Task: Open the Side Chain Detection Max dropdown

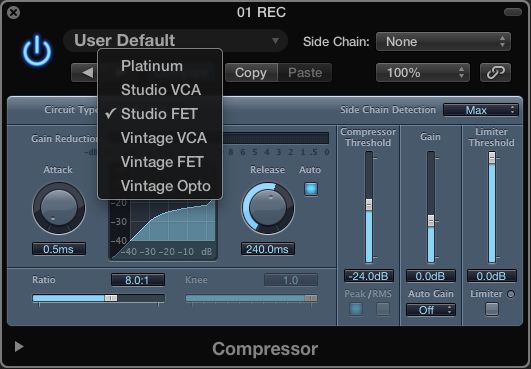Action: click(481, 110)
